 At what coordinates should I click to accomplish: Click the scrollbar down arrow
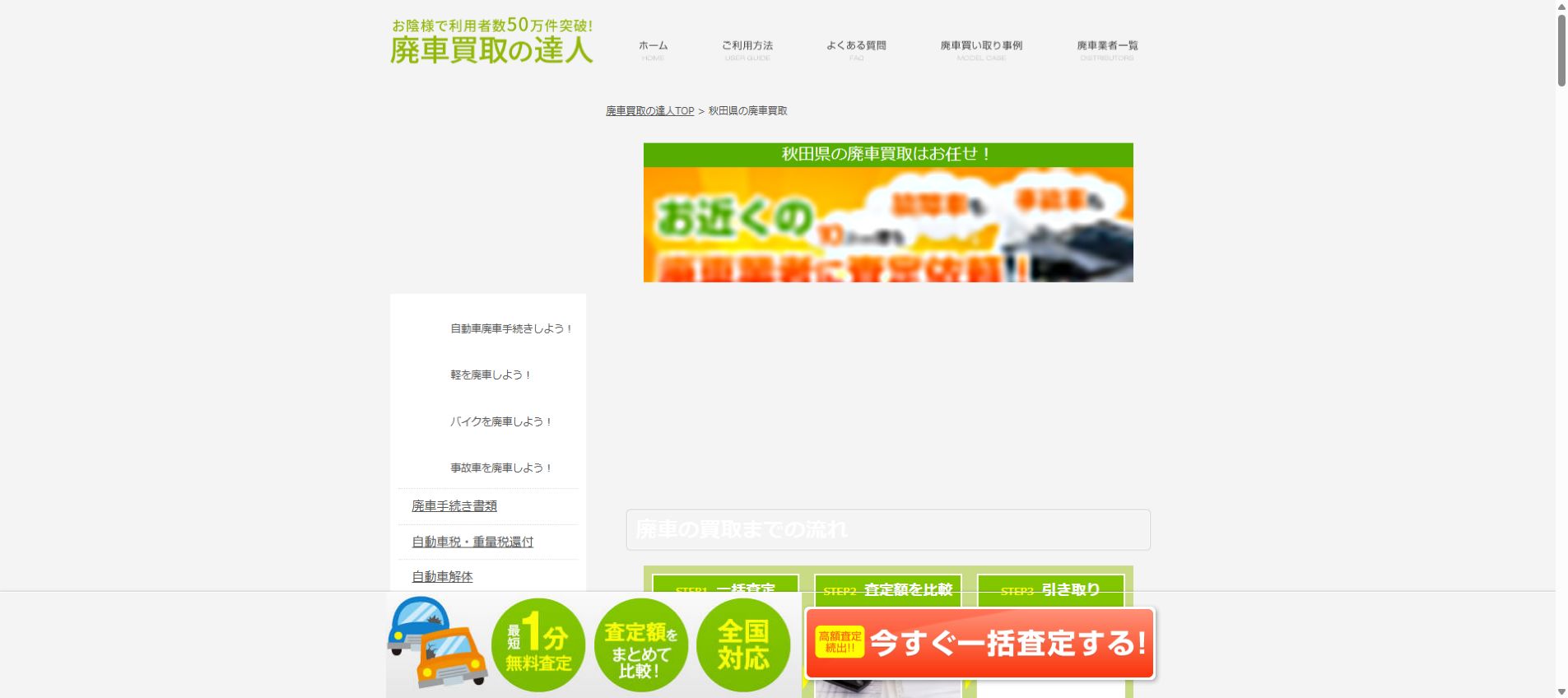pos(1561,691)
